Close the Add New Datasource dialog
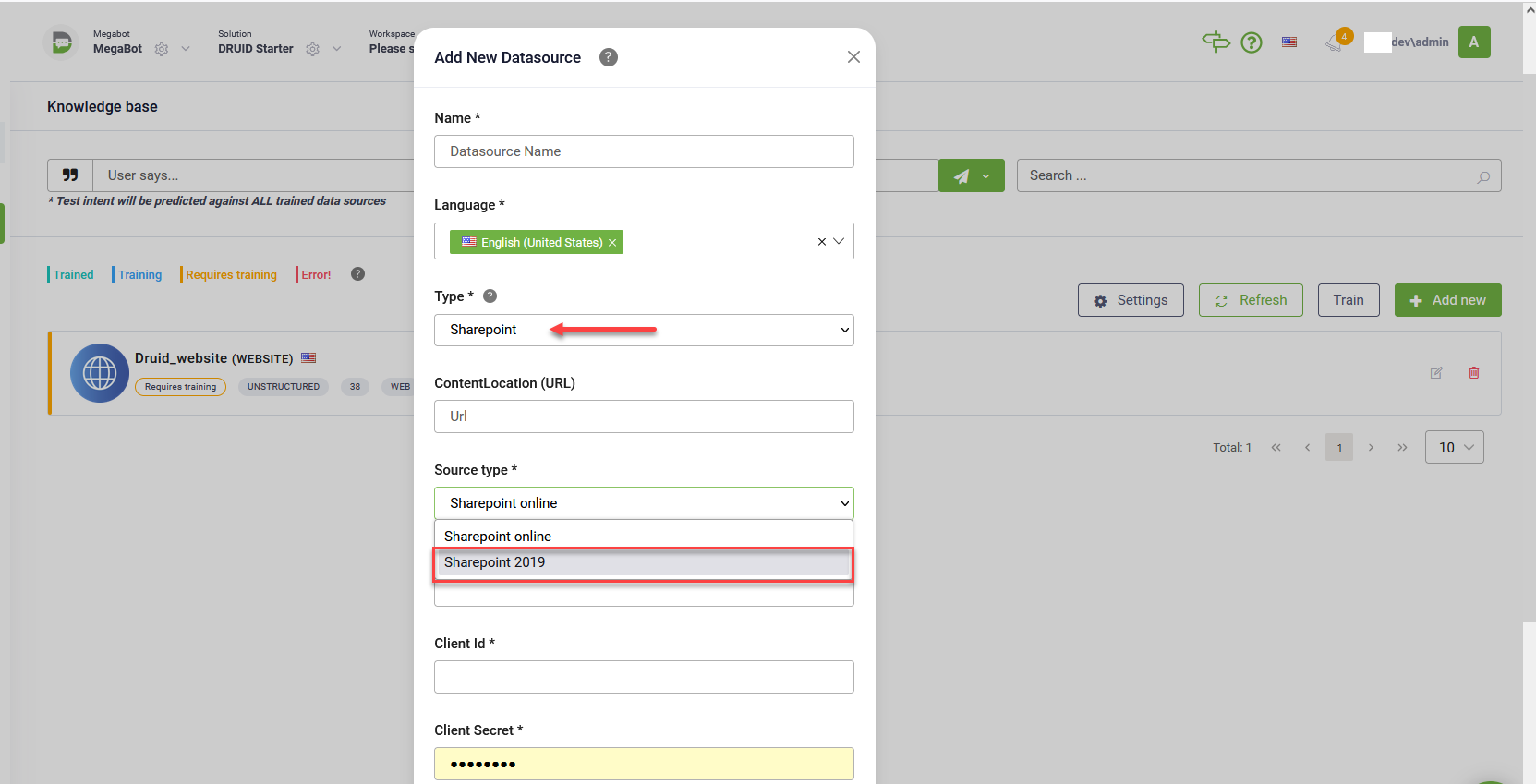 tap(853, 57)
